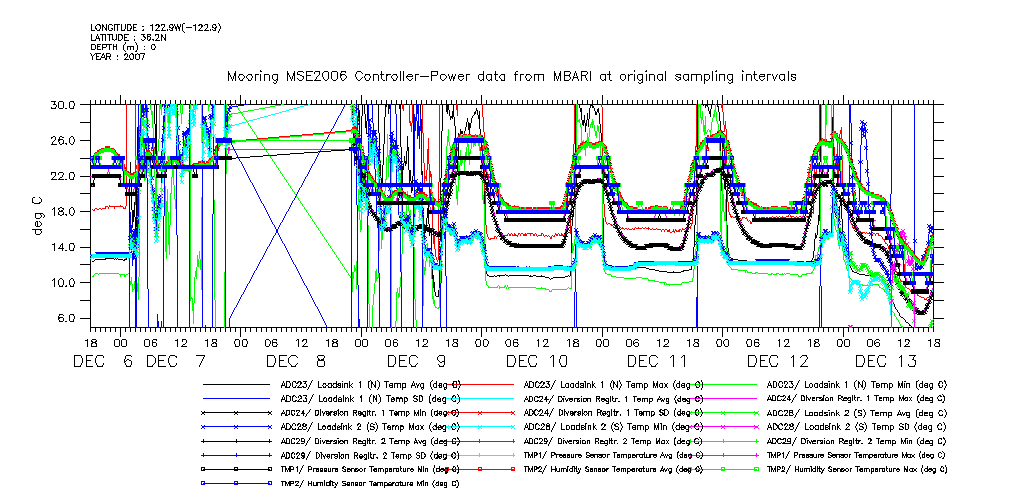Select TMP2 Humidity Sensor Temperature Max legend label
This screenshot has height=504, width=1009.
pos(856,468)
